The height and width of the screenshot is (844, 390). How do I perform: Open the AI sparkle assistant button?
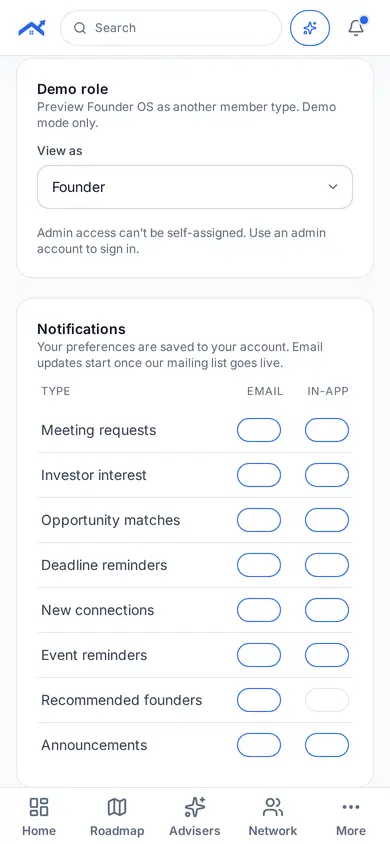point(310,28)
